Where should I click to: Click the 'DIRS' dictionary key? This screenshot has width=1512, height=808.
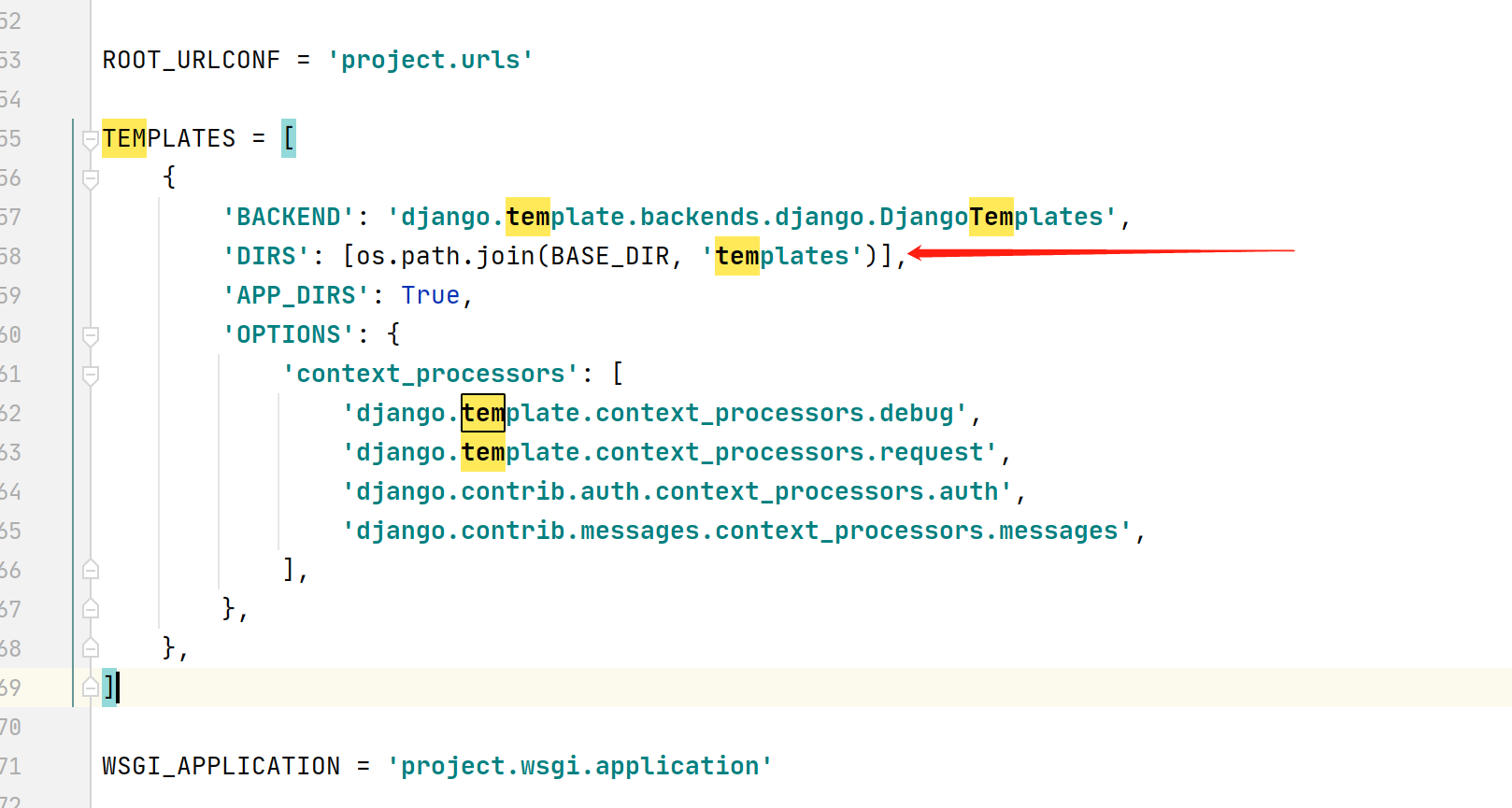(266, 256)
